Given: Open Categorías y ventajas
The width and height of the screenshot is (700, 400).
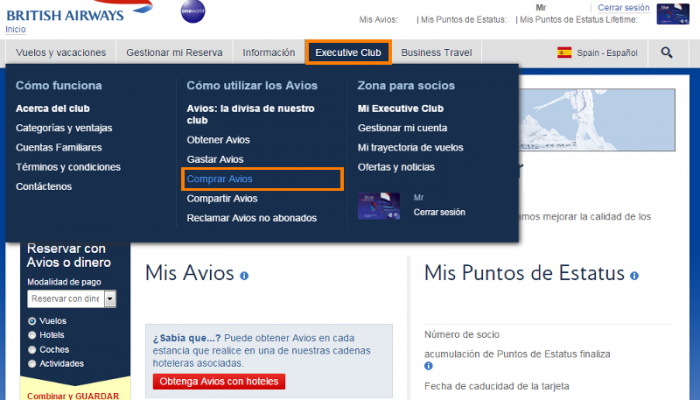Looking at the screenshot, I should tap(64, 128).
